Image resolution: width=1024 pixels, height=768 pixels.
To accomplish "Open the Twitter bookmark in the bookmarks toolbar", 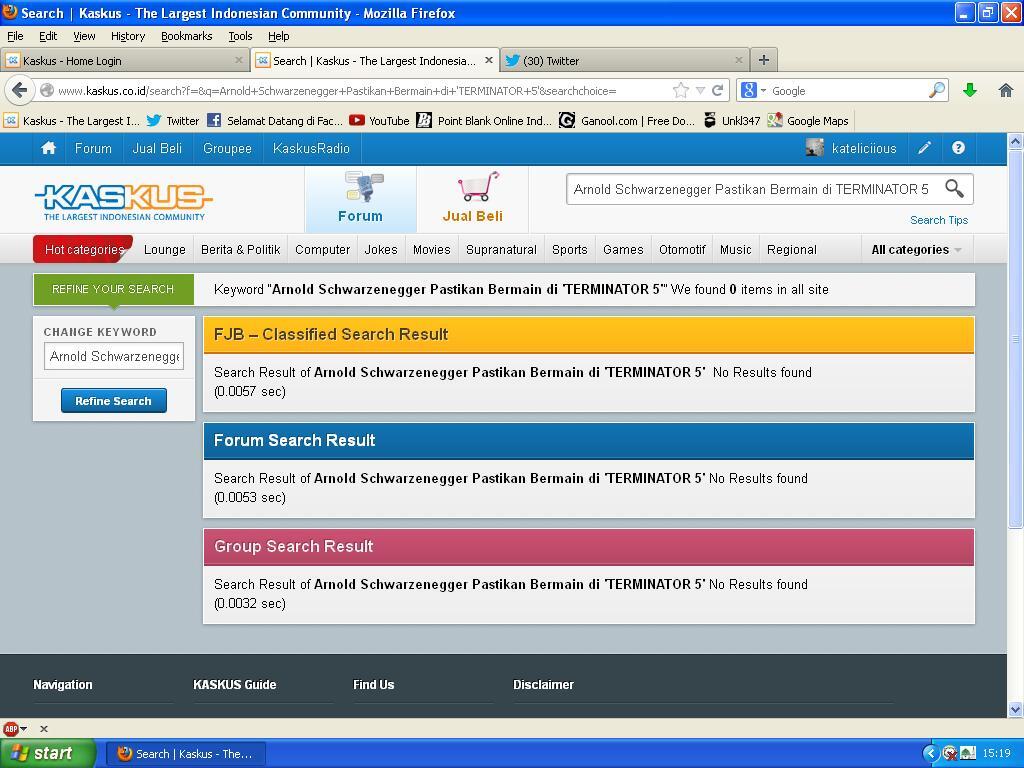I will pyautogui.click(x=173, y=121).
